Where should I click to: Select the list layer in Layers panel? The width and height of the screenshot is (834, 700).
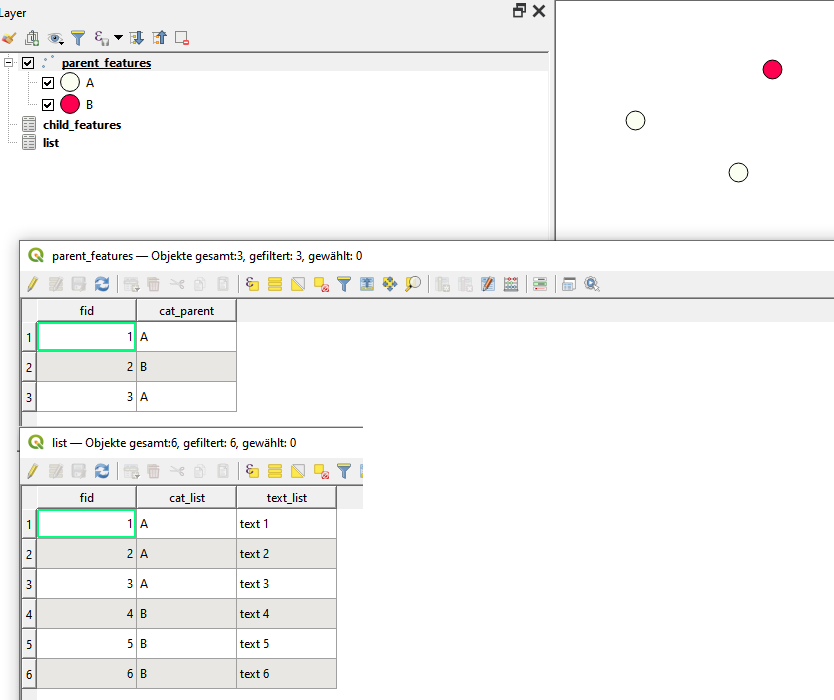click(51, 142)
